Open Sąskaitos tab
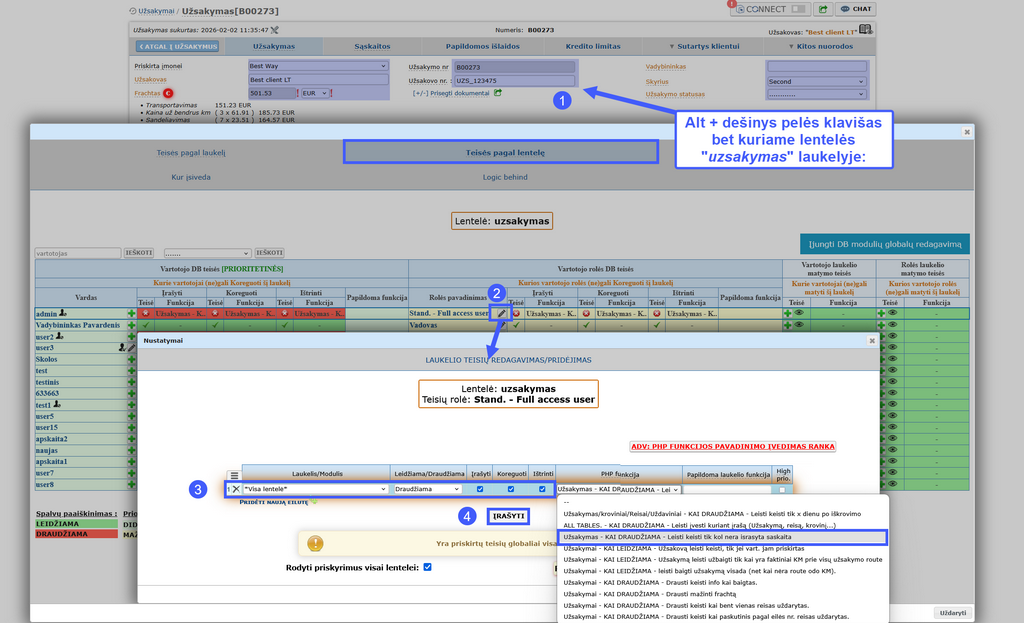 [x=372, y=46]
